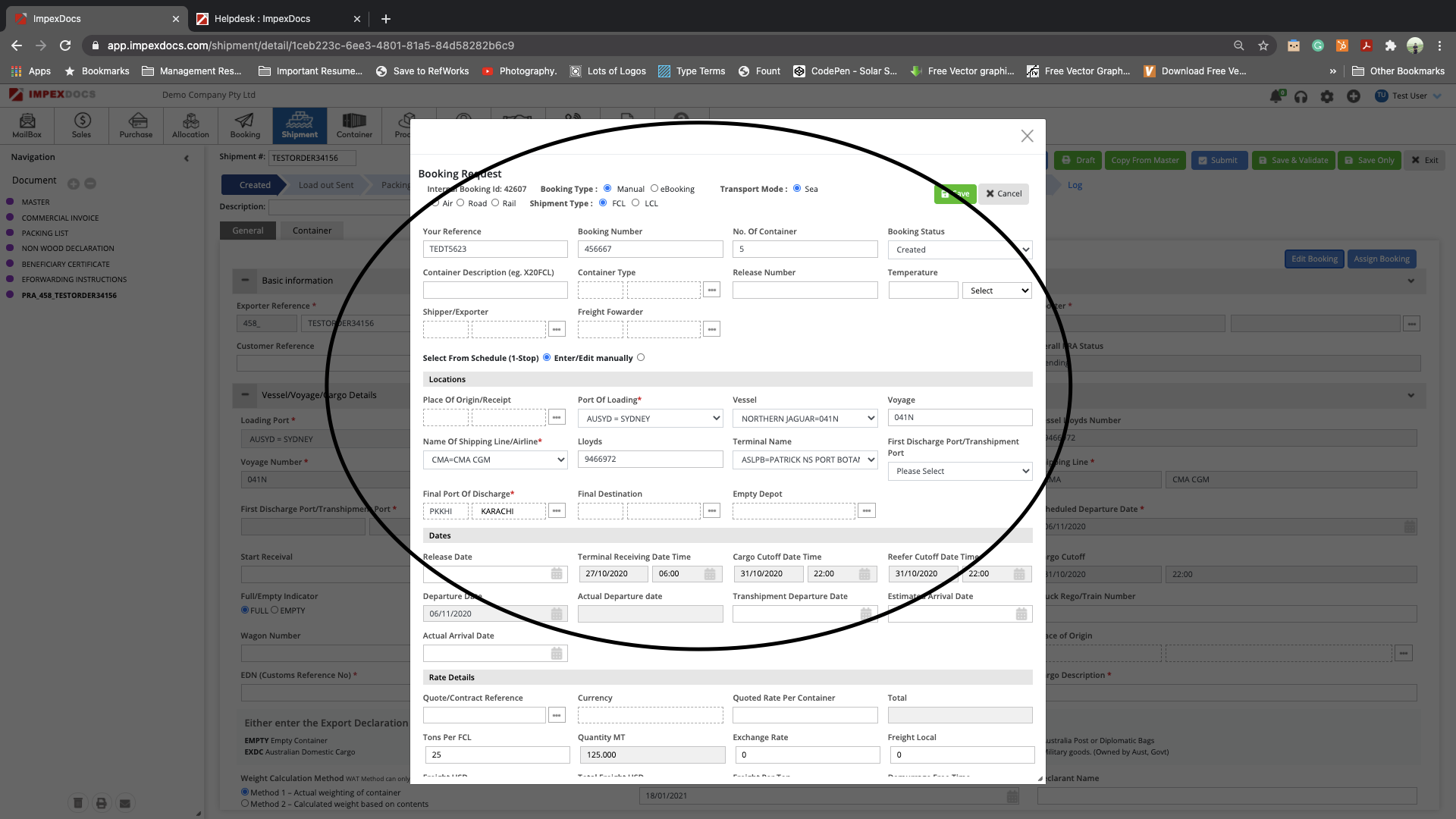Click the Container toolbar icon

[x=354, y=125]
